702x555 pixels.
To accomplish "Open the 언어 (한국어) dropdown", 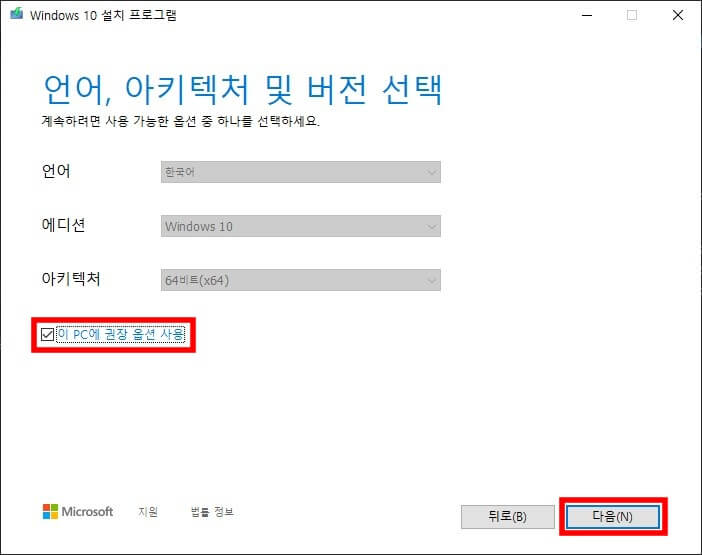I will pos(300,172).
